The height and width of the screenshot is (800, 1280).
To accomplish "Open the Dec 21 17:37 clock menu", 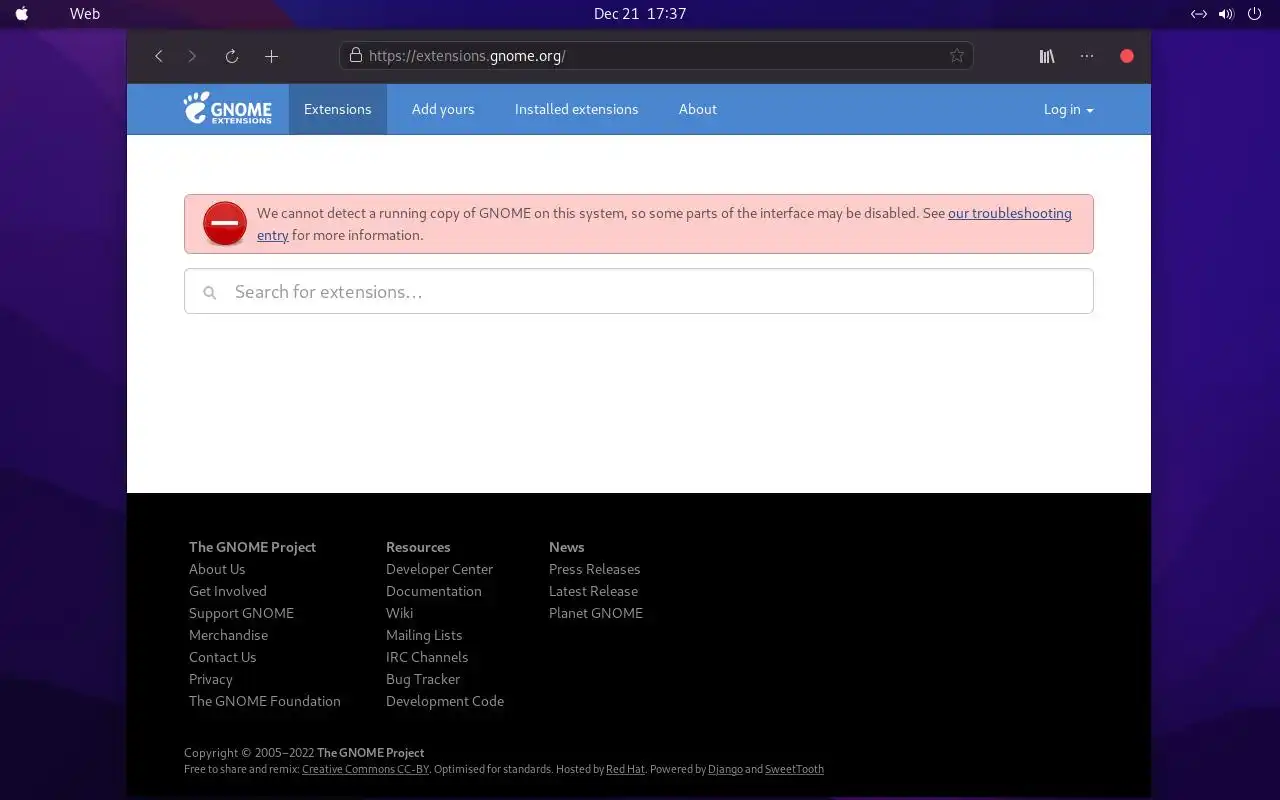I will pos(640,14).
